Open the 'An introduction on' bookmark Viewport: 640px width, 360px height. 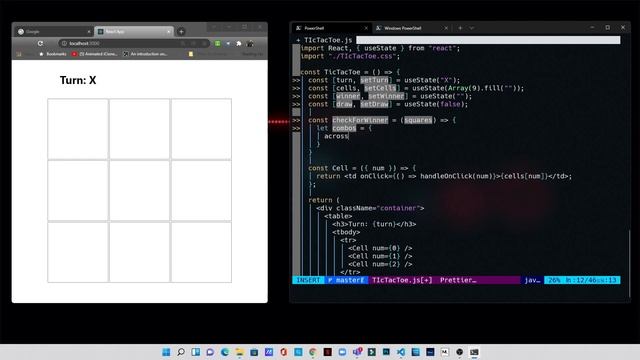pos(145,54)
